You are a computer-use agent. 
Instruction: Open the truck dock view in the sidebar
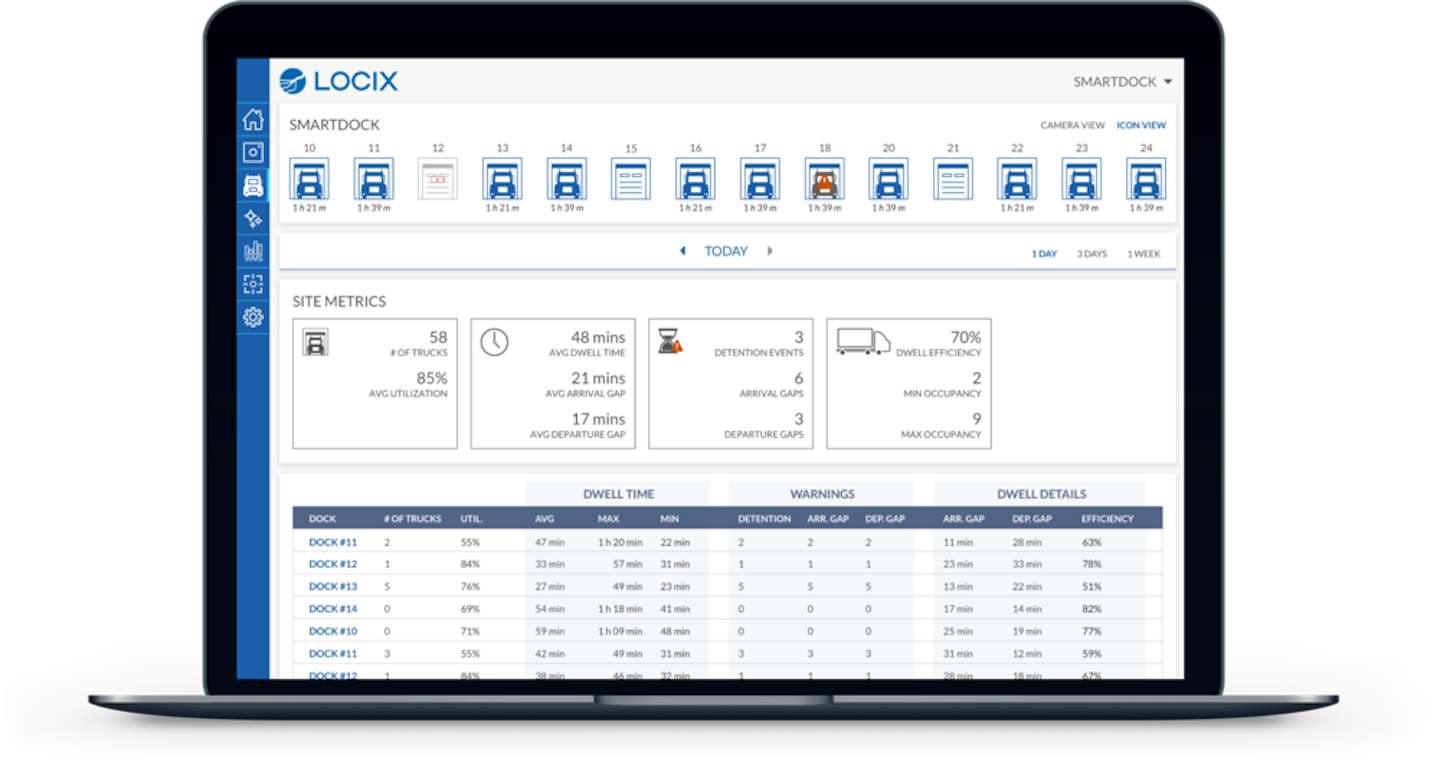coord(253,185)
